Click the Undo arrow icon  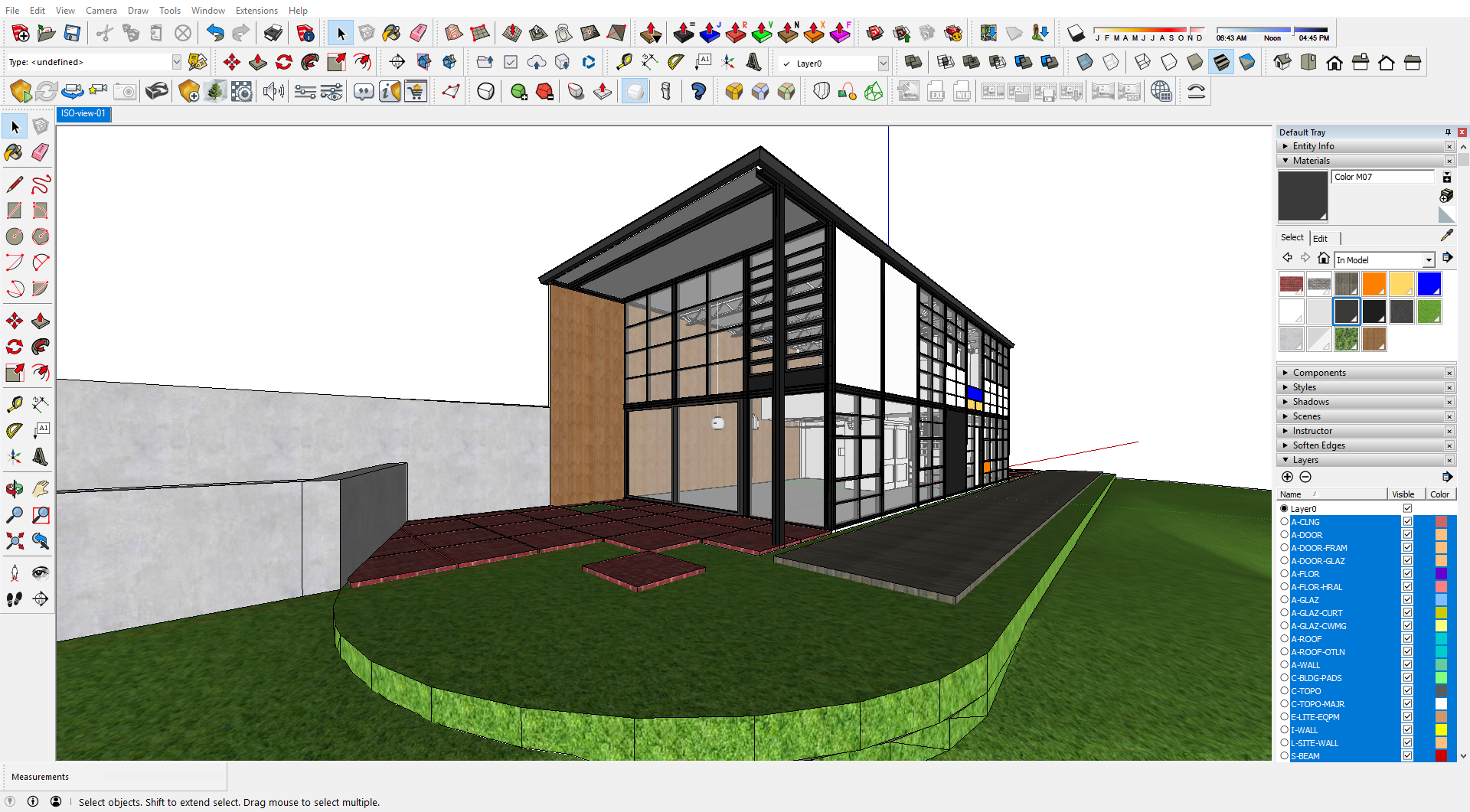click(x=215, y=33)
